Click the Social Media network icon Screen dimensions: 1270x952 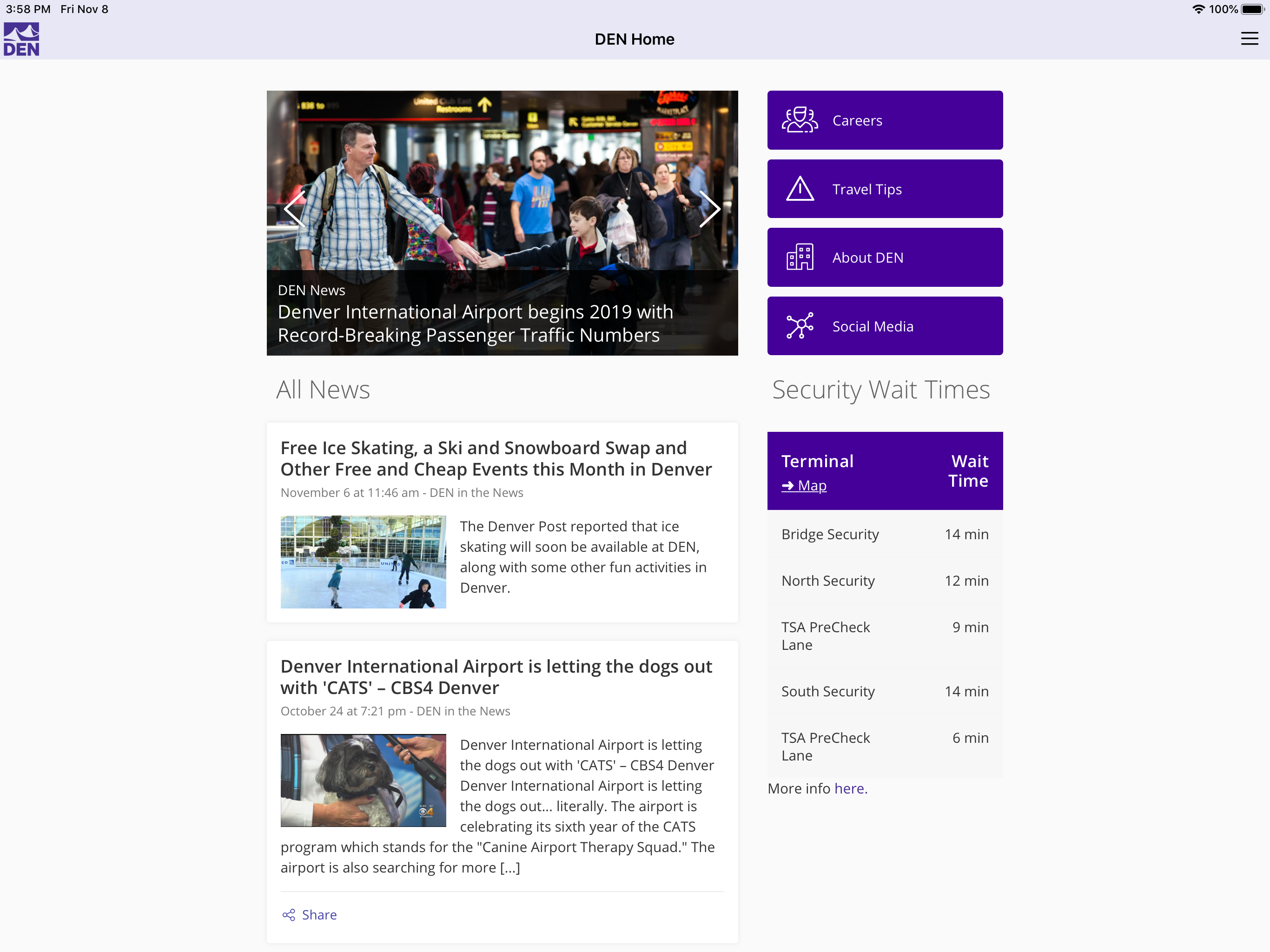(800, 326)
